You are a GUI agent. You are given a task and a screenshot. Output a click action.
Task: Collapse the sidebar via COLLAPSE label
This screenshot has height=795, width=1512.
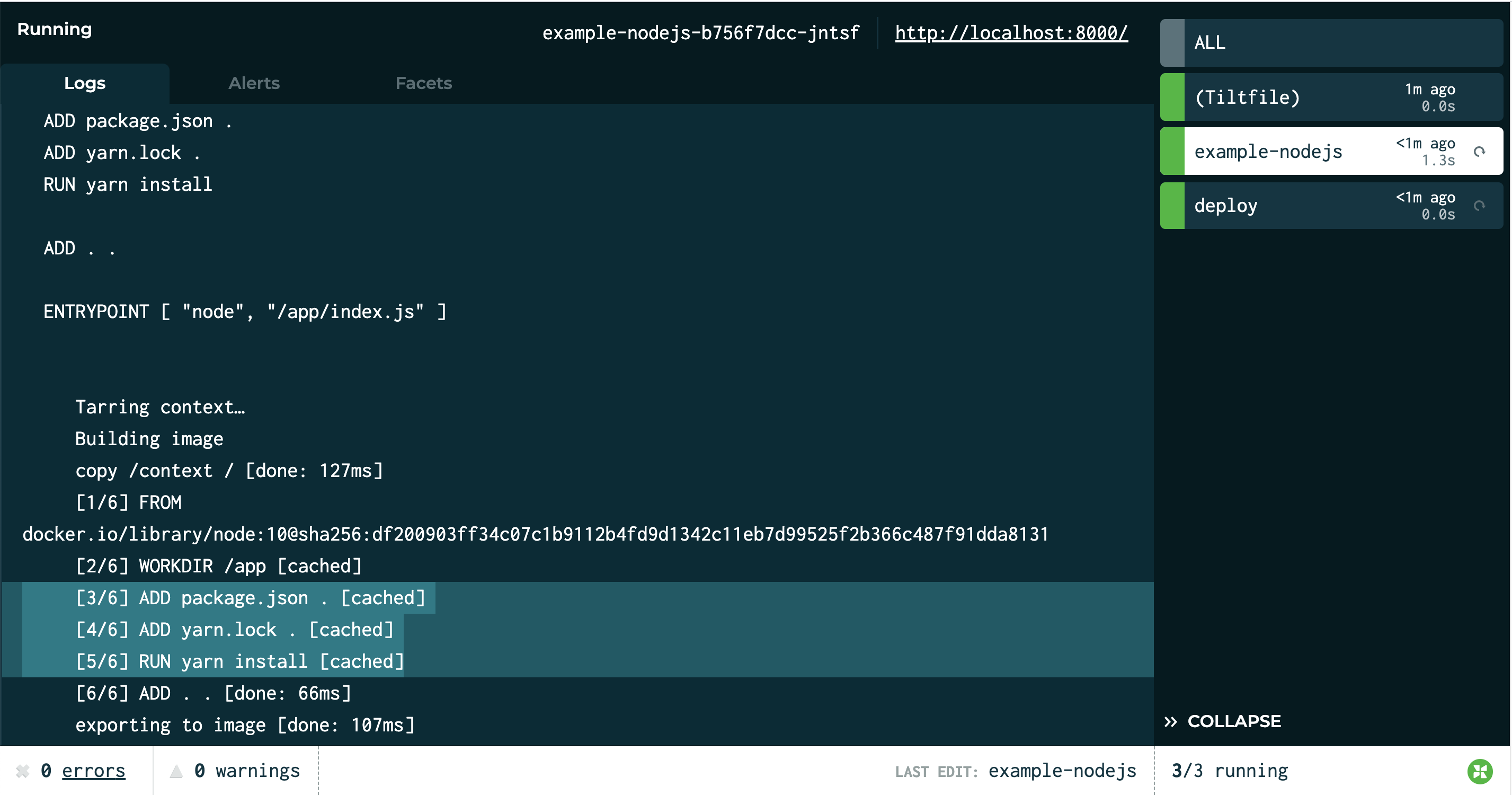(1234, 722)
